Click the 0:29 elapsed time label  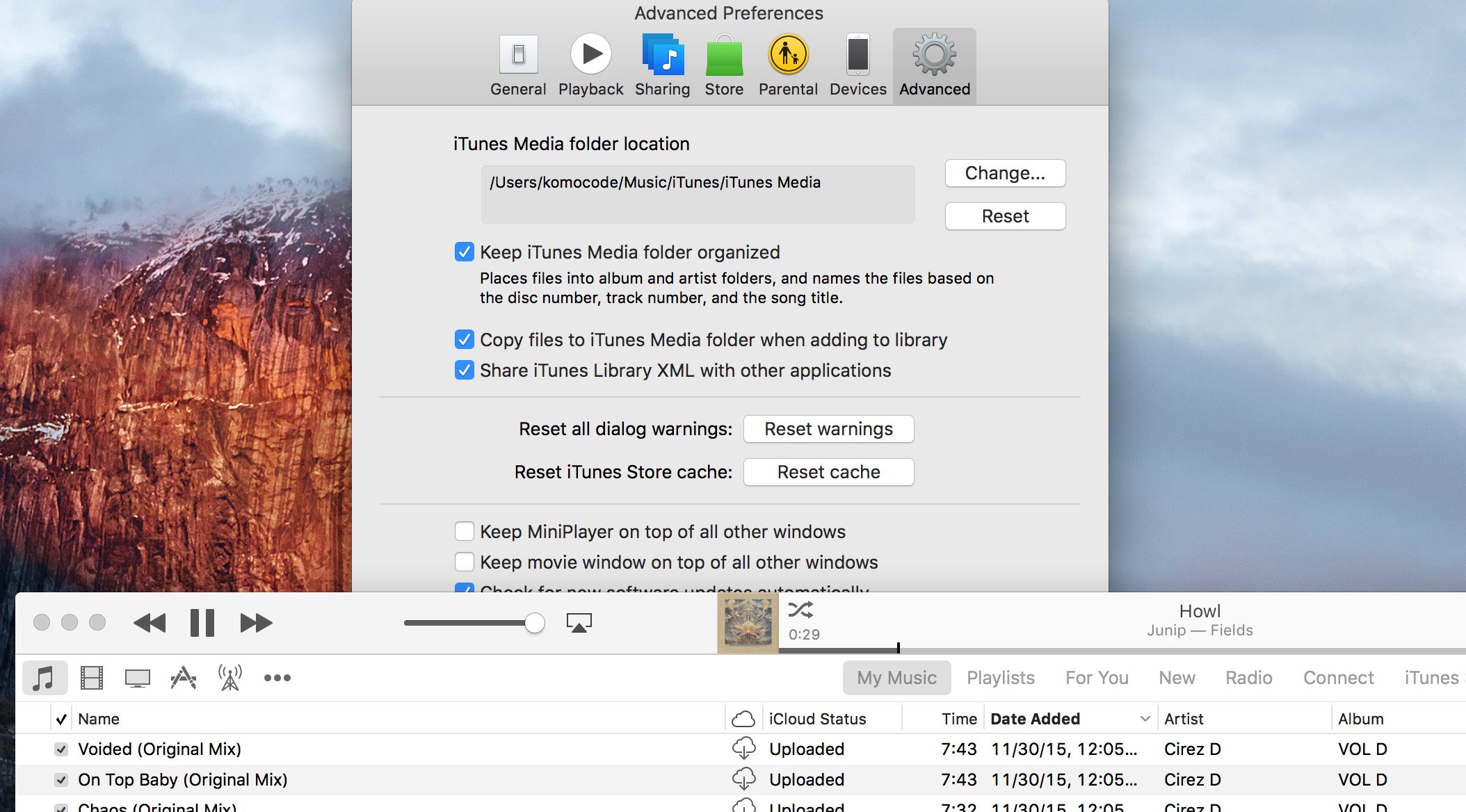(804, 635)
